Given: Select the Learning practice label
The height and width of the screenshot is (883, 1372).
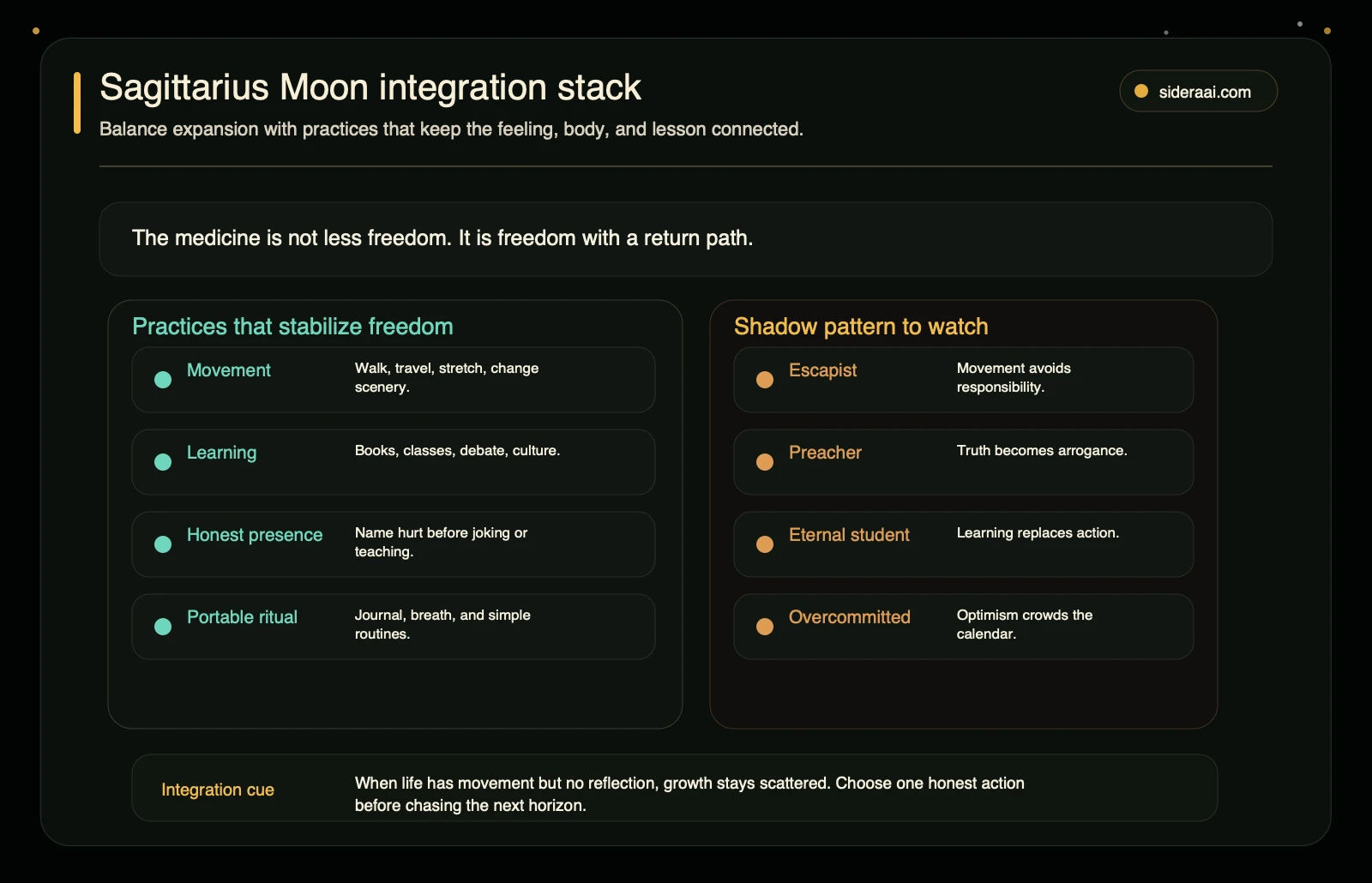Looking at the screenshot, I should (x=222, y=453).
